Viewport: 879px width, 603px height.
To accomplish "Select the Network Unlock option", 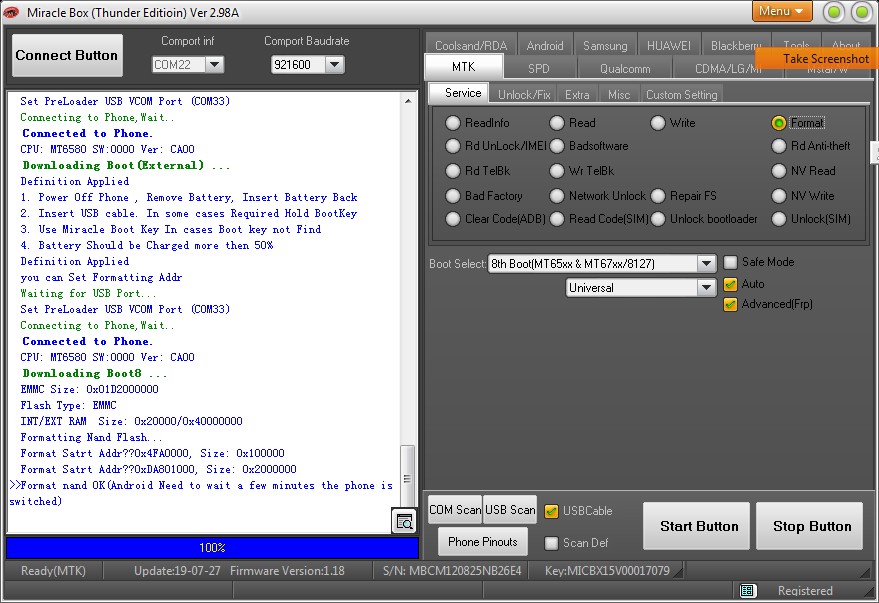I will pyautogui.click(x=557, y=196).
